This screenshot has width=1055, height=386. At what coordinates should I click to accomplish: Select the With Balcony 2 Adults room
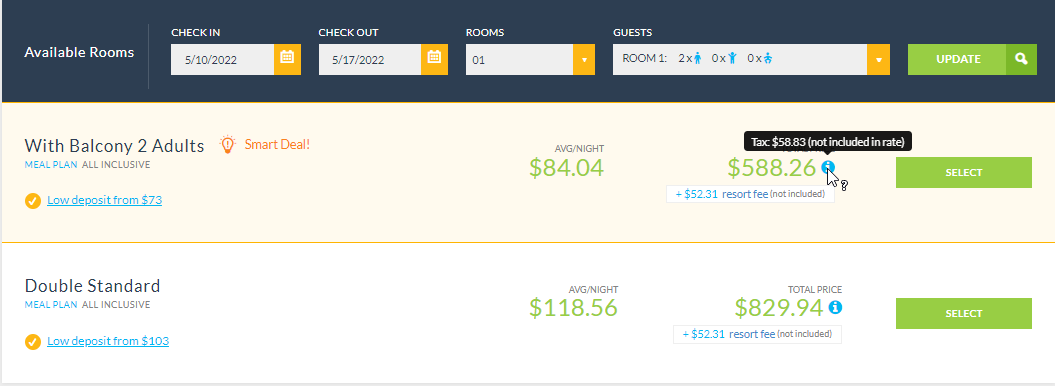pos(963,173)
